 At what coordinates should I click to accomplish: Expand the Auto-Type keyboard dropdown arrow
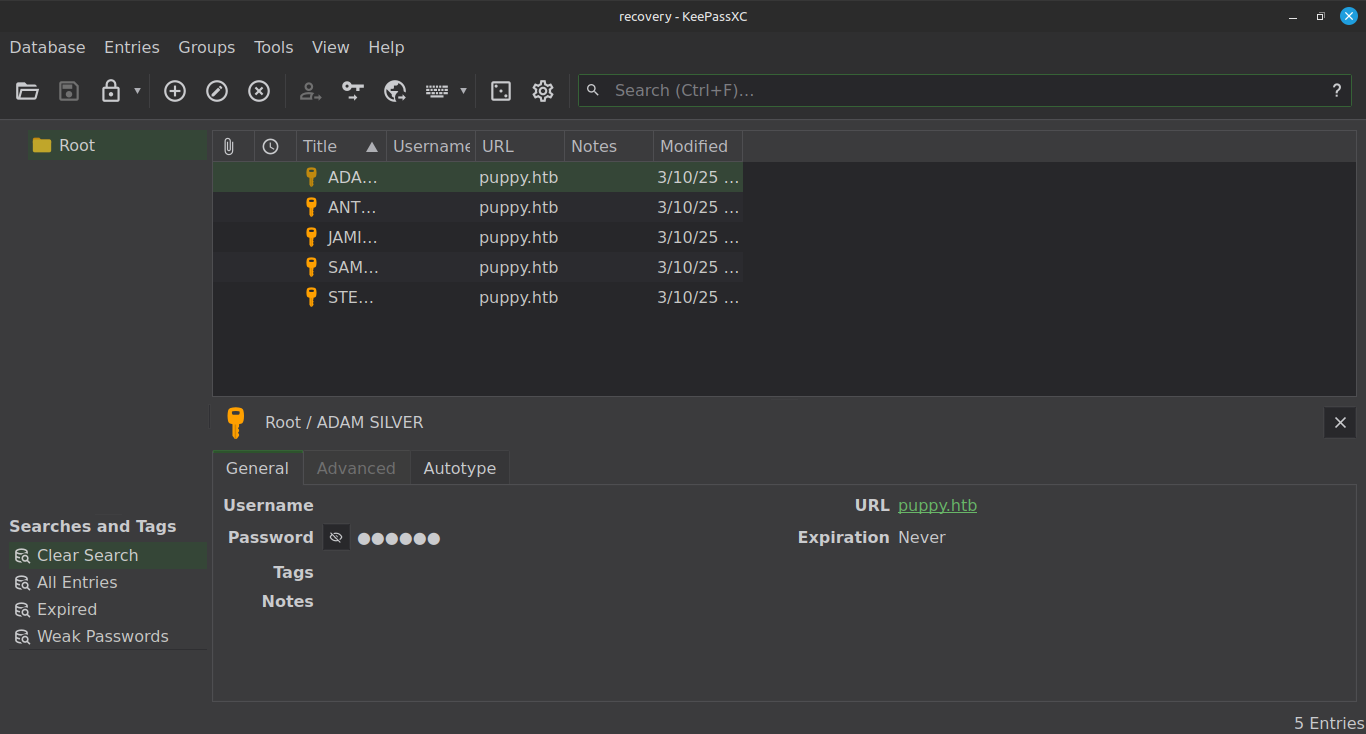point(463,91)
